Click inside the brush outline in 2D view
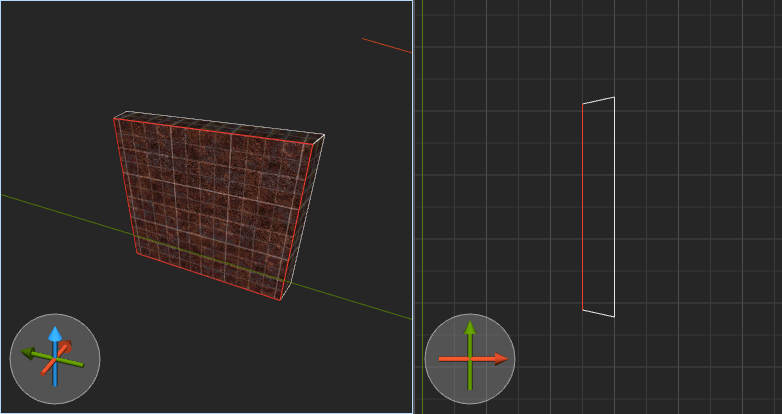782x414 pixels. click(x=598, y=205)
